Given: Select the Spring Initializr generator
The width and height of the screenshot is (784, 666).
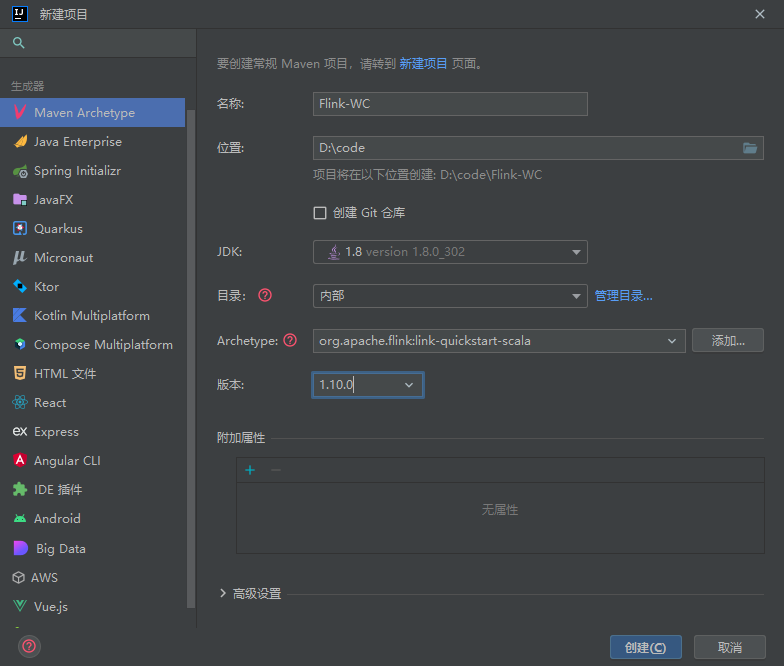Looking at the screenshot, I should point(77,171).
